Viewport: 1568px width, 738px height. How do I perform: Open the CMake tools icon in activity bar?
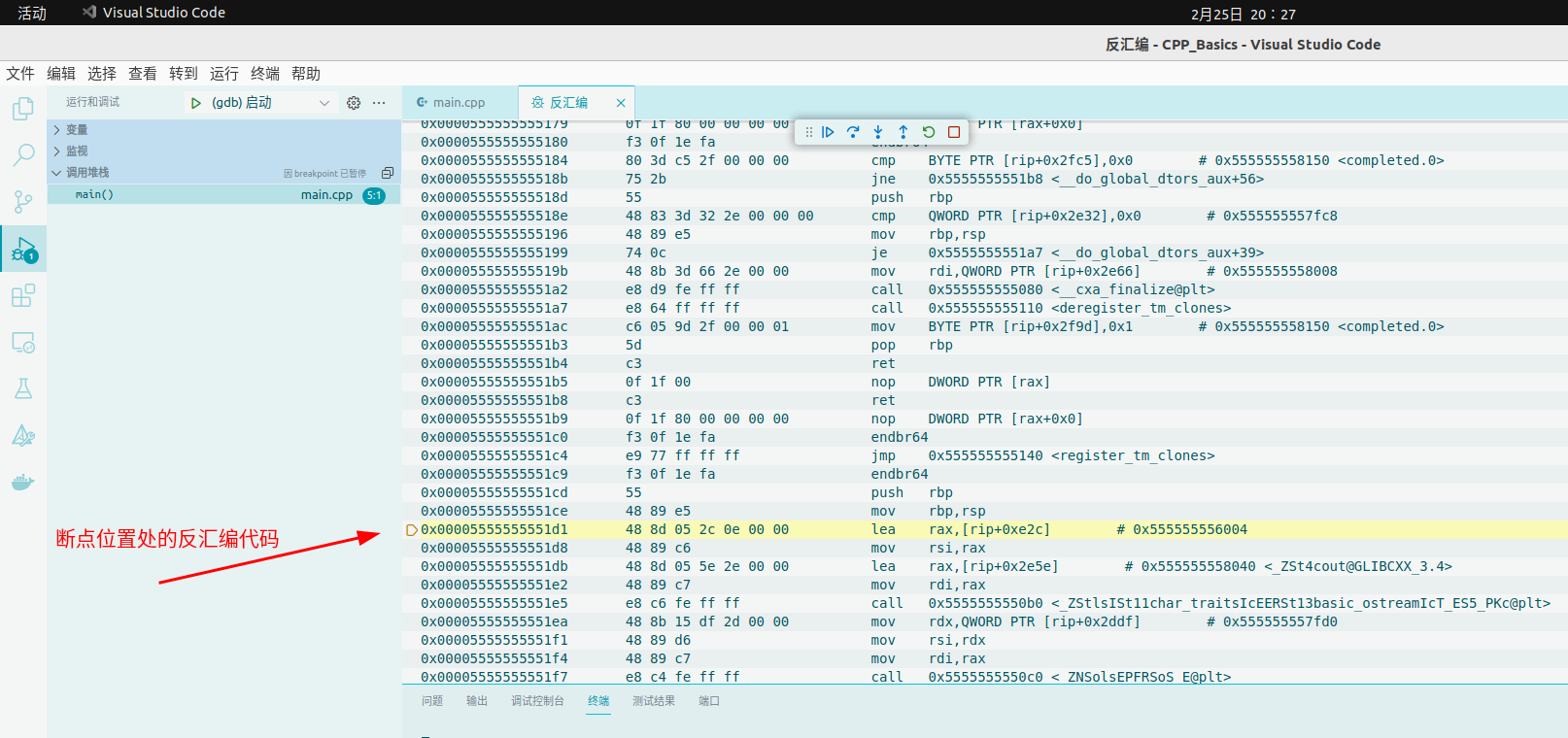point(23,435)
